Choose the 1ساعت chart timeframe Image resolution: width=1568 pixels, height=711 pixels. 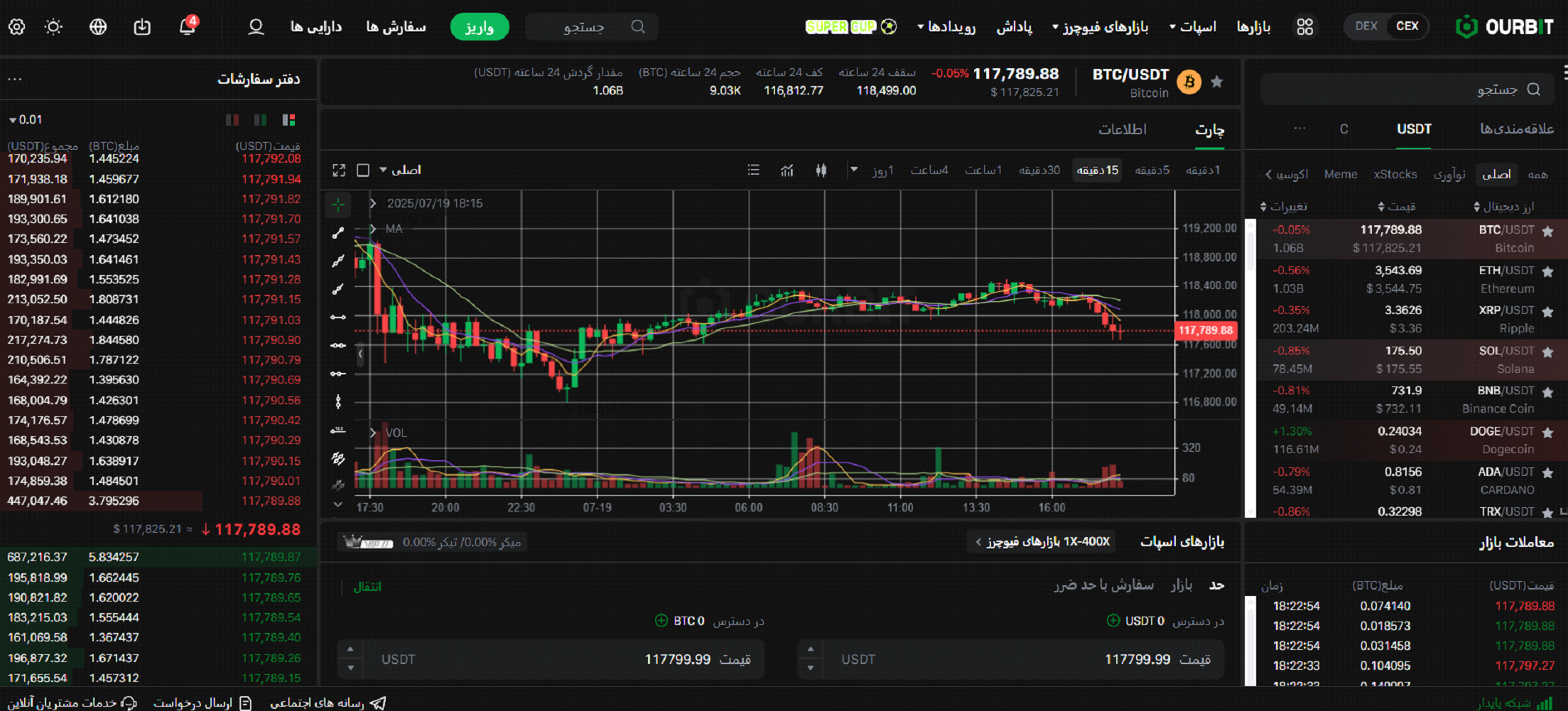click(x=983, y=170)
